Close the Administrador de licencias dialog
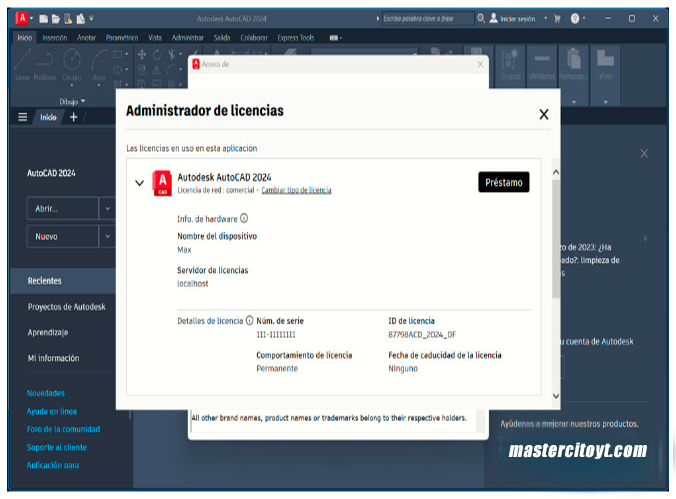This screenshot has width=676, height=499. pos(544,114)
